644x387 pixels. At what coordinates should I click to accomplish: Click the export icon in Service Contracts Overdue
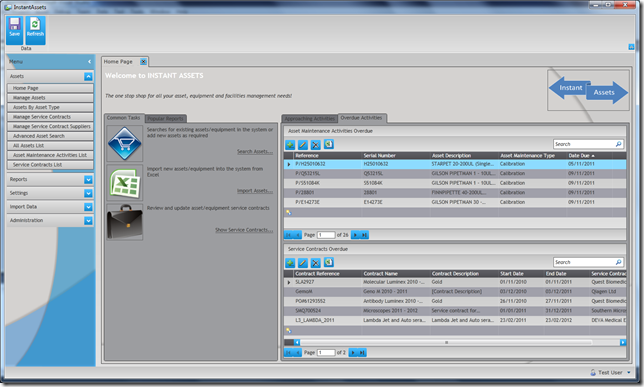pyautogui.click(x=329, y=262)
